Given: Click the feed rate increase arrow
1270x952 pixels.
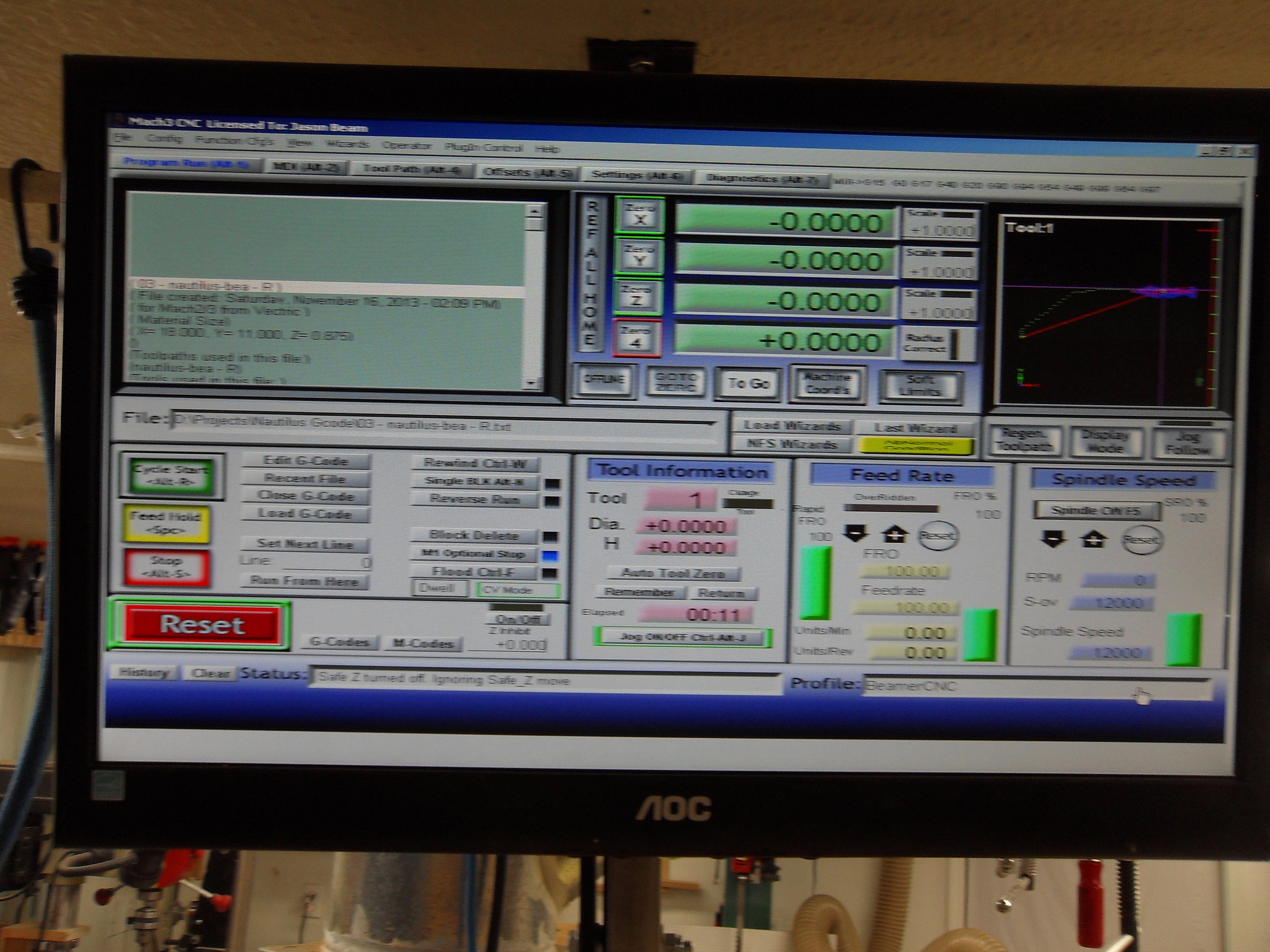Looking at the screenshot, I should point(894,534).
